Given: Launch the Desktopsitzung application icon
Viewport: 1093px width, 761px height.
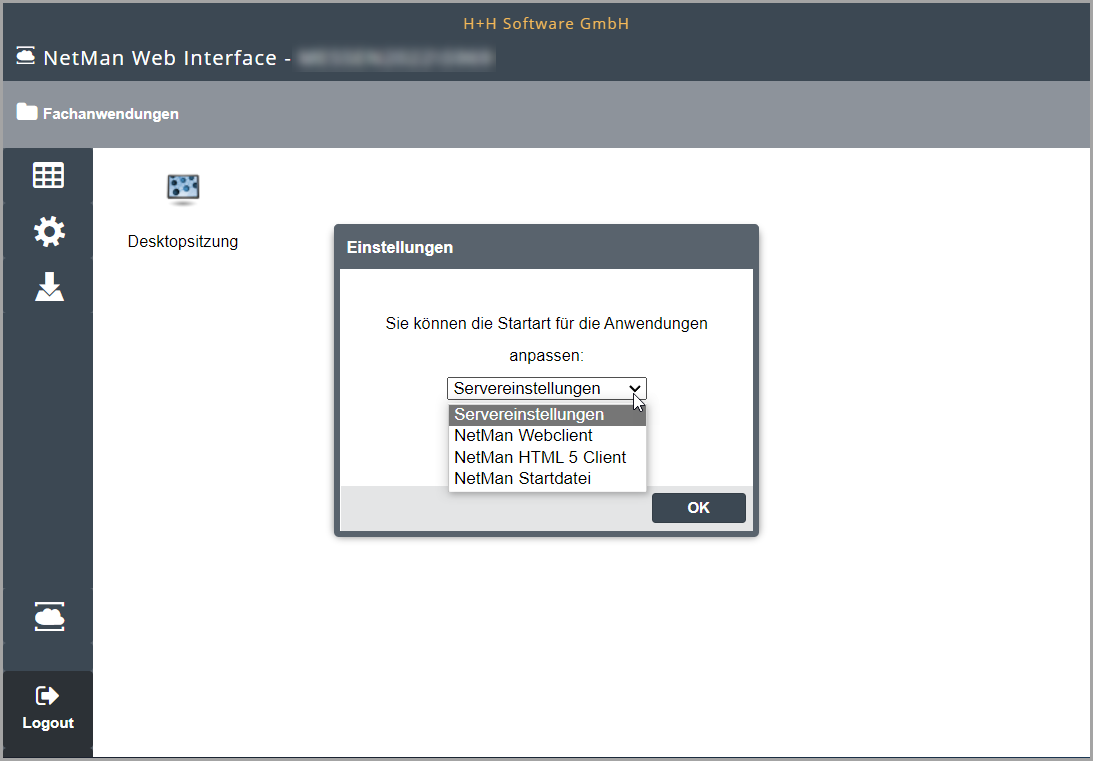Looking at the screenshot, I should pos(183,190).
